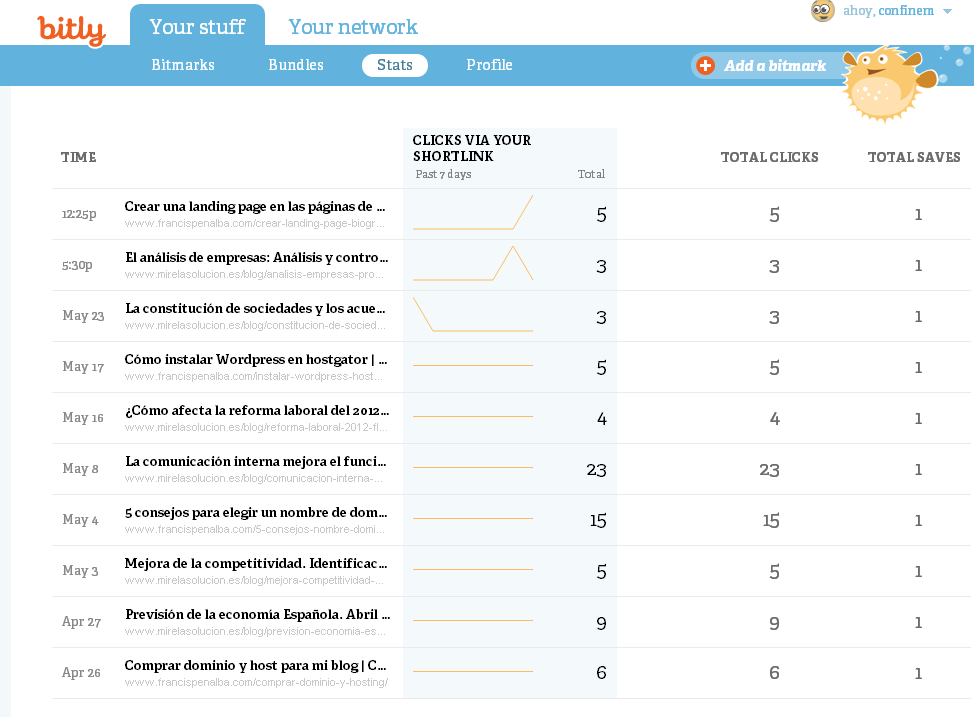Viewport: 974px width, 717px height.
Task: Click the sparkline chart for May 8
Action: tap(472, 469)
